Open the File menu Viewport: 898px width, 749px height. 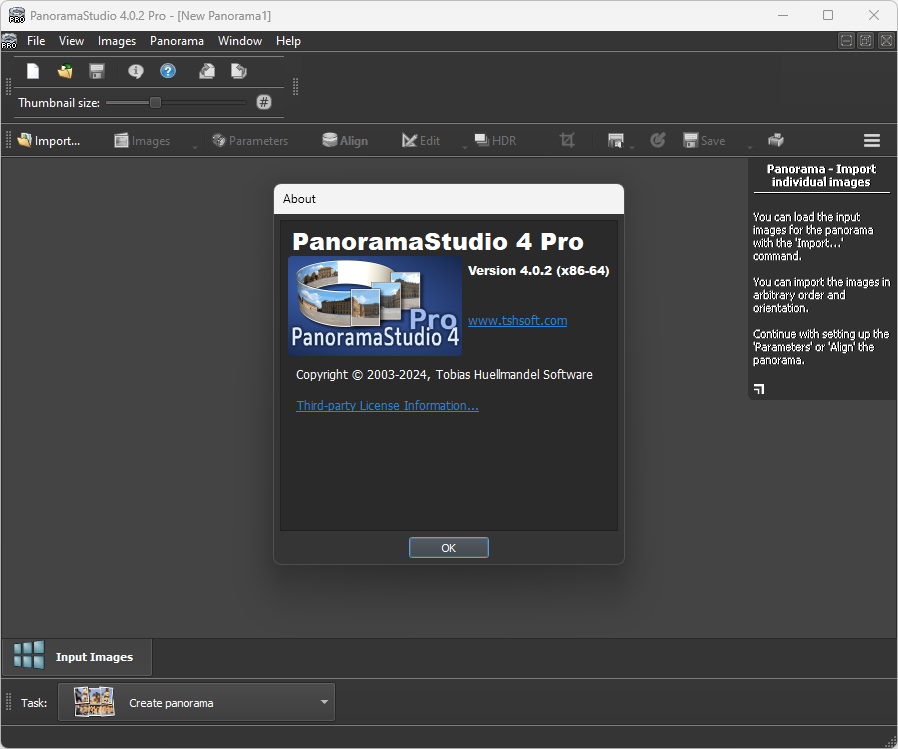click(x=36, y=41)
